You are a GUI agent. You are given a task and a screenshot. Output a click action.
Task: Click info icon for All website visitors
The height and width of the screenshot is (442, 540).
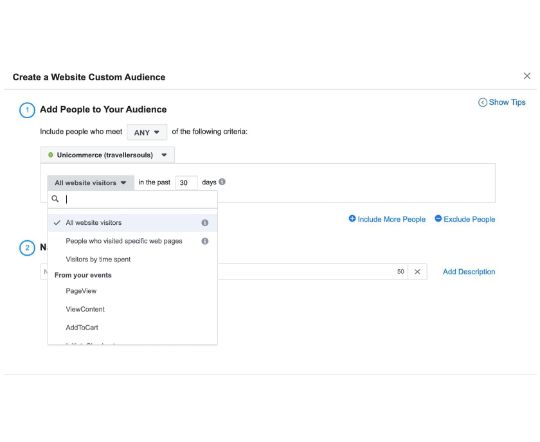[x=205, y=223]
